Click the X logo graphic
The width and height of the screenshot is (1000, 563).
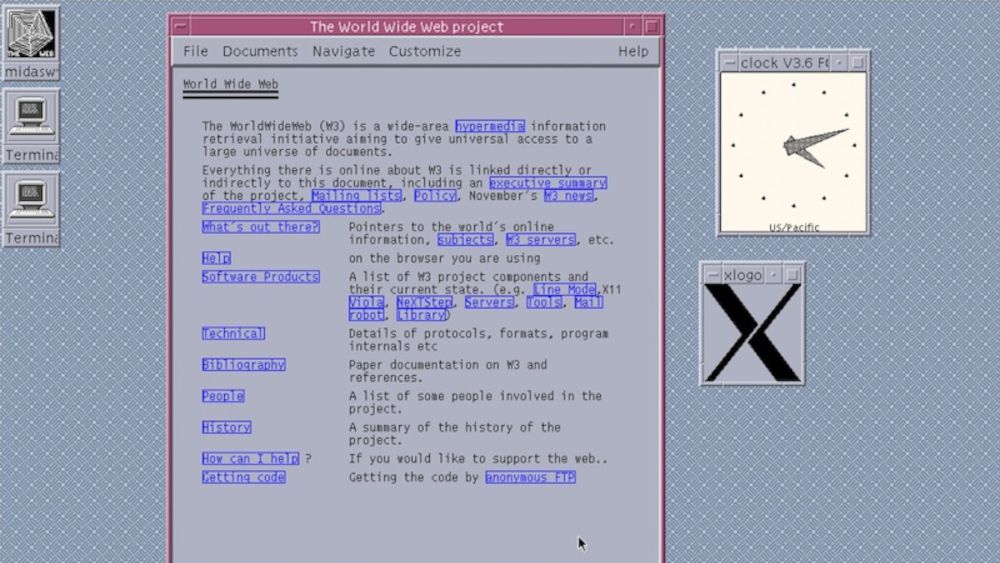[x=753, y=333]
